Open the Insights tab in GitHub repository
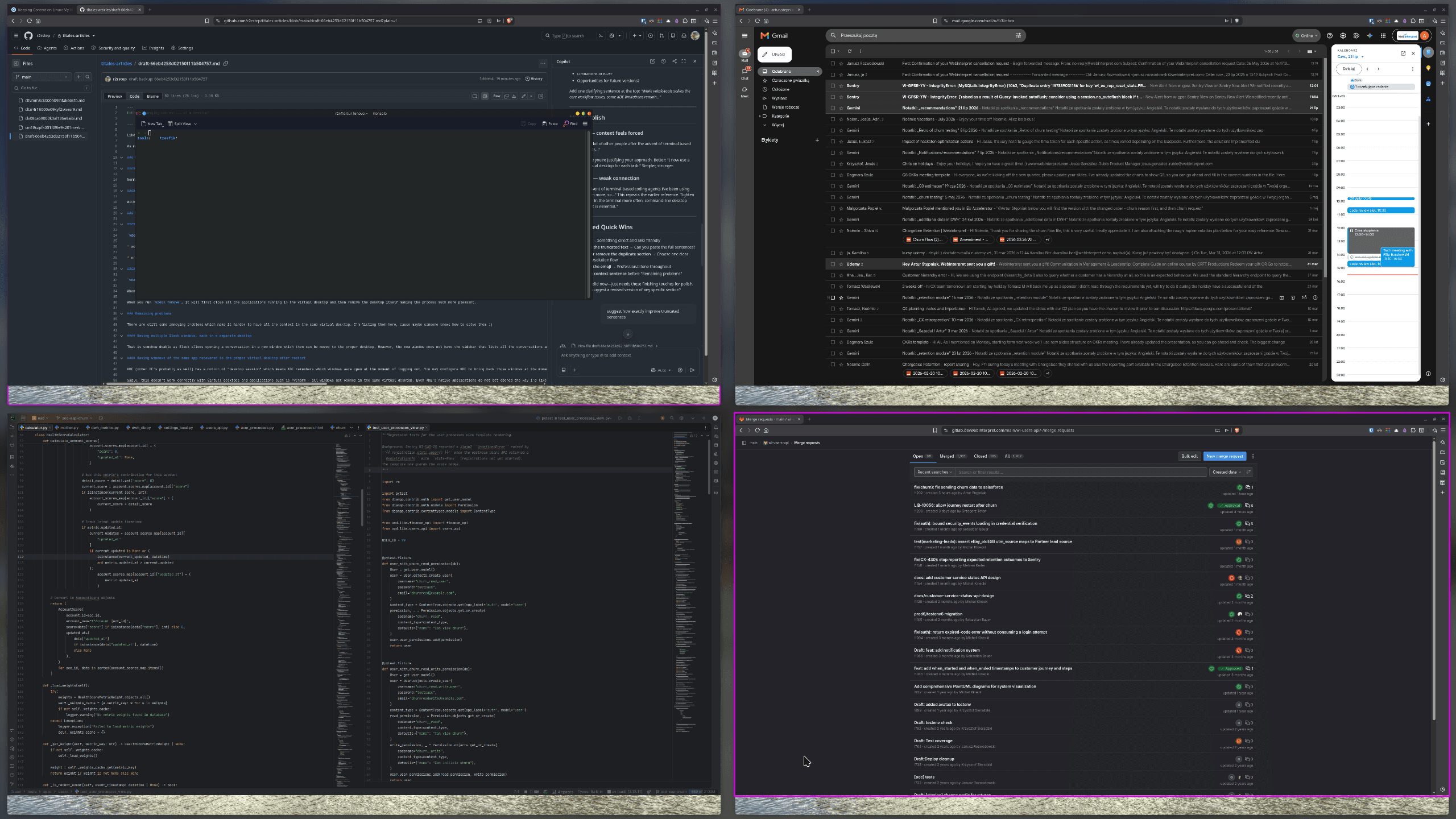1456x819 pixels. click(154, 48)
